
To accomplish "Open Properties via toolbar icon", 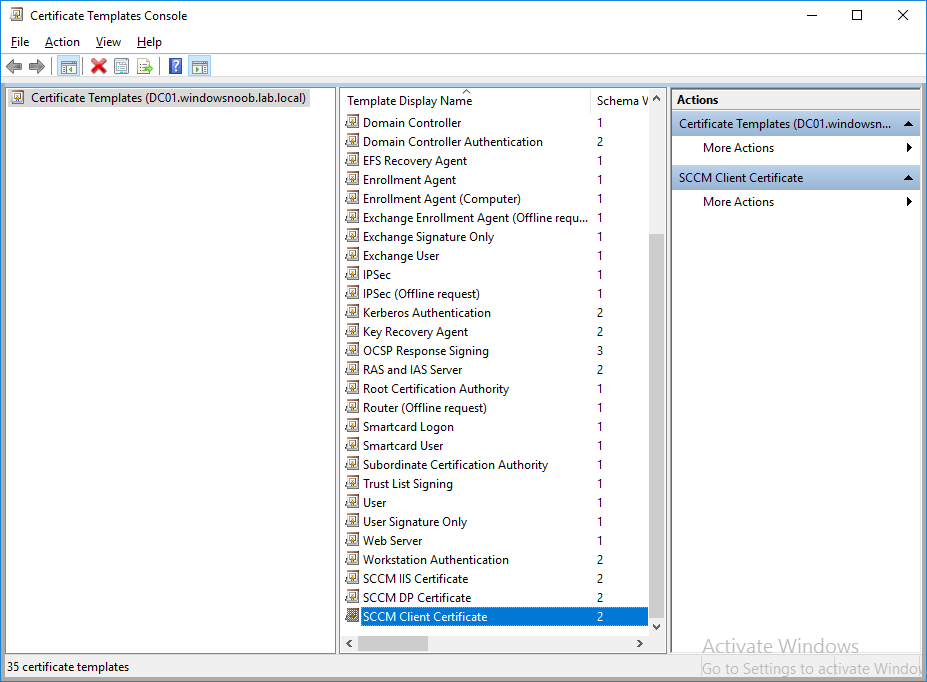I will (122, 66).
